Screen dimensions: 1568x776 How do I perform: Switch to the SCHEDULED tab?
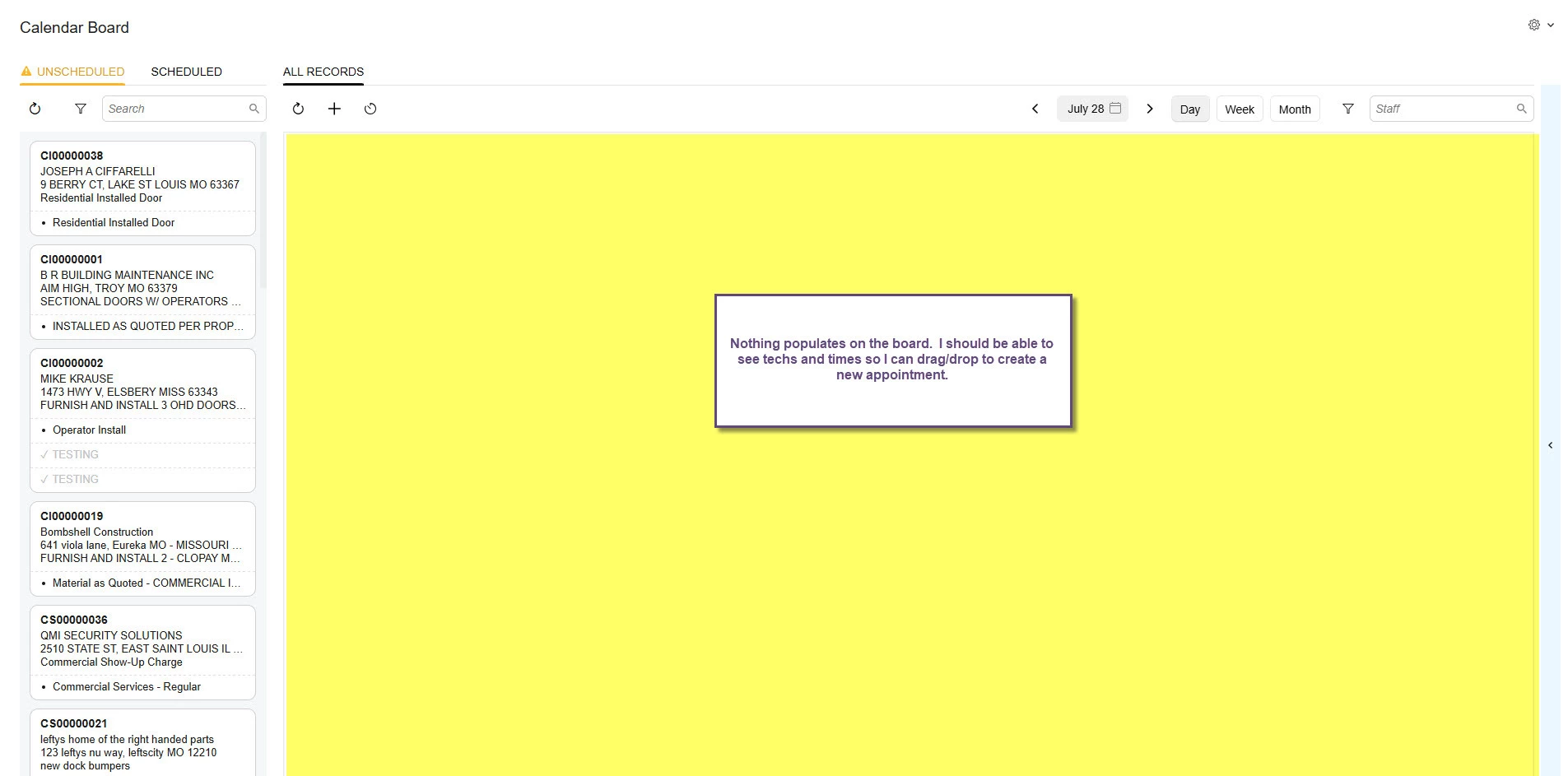(x=186, y=72)
